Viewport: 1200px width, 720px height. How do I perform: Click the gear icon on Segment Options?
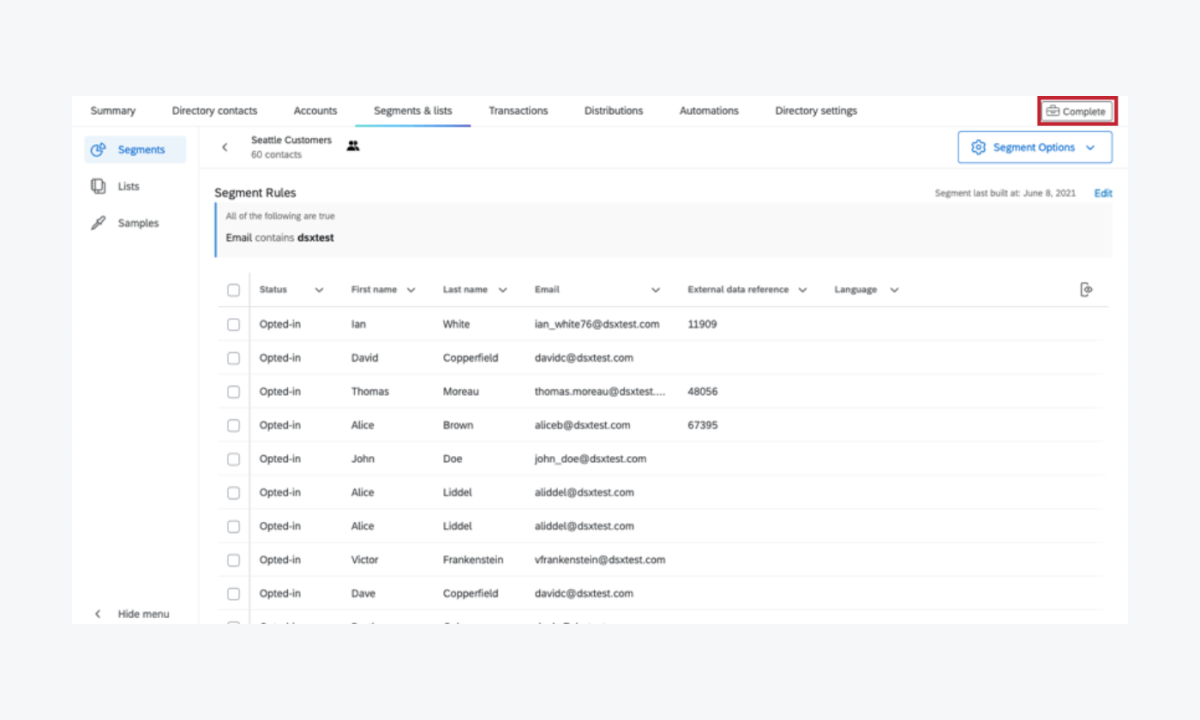pyautogui.click(x=978, y=146)
